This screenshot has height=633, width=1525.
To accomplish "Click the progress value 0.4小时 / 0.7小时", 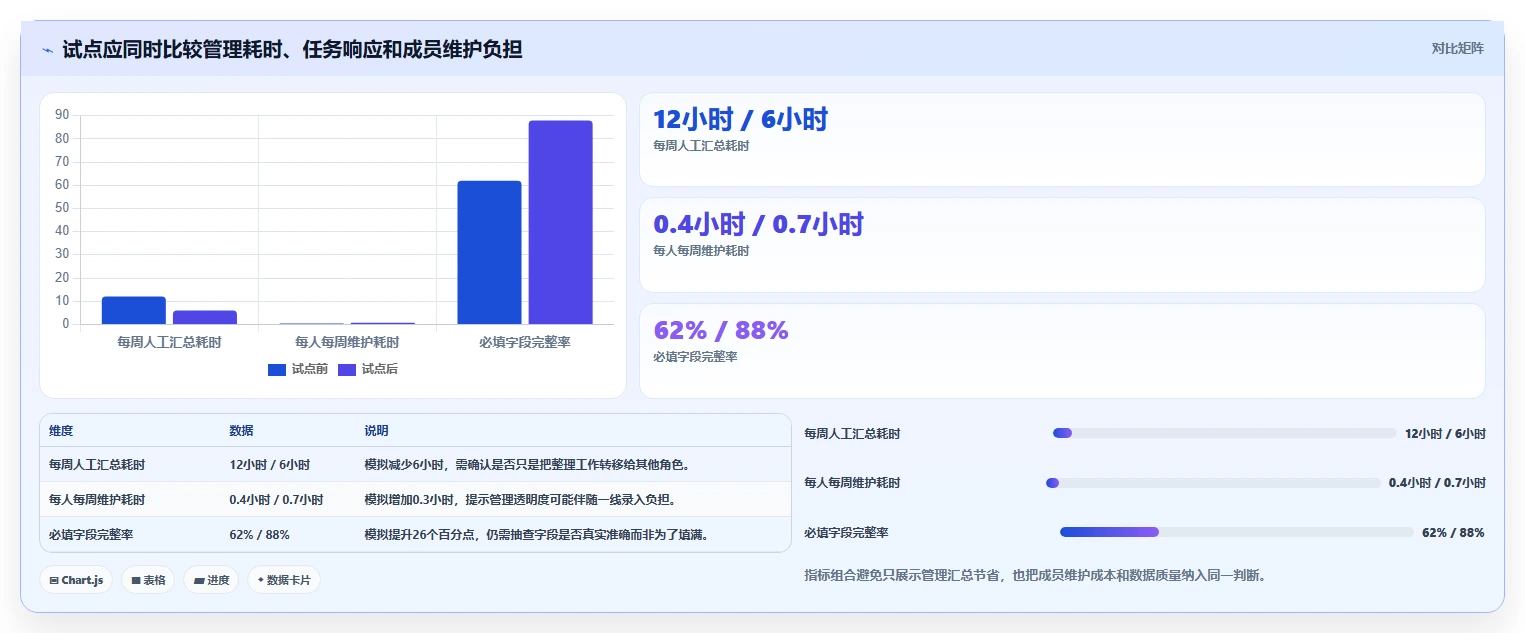I will (x=1437, y=483).
